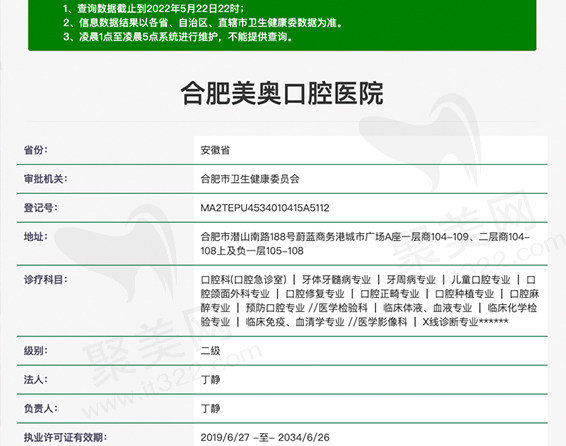The width and height of the screenshot is (566, 446).
Task: Select the 地址 row label
Action: click(35, 236)
